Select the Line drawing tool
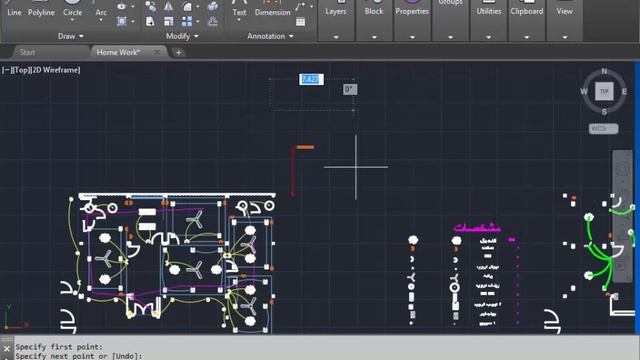The height and width of the screenshot is (360, 640). (x=14, y=9)
